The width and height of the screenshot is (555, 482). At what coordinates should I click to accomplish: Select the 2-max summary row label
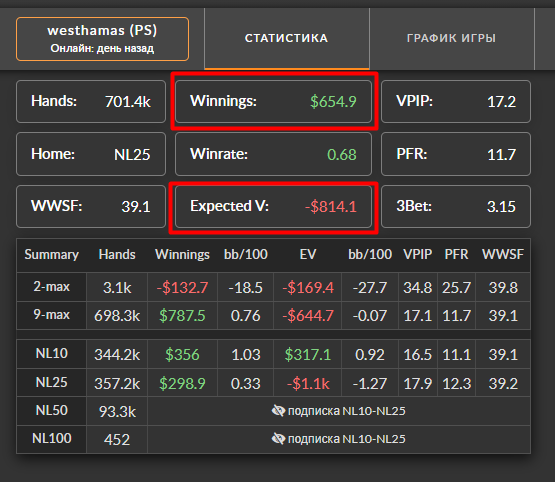(x=52, y=287)
